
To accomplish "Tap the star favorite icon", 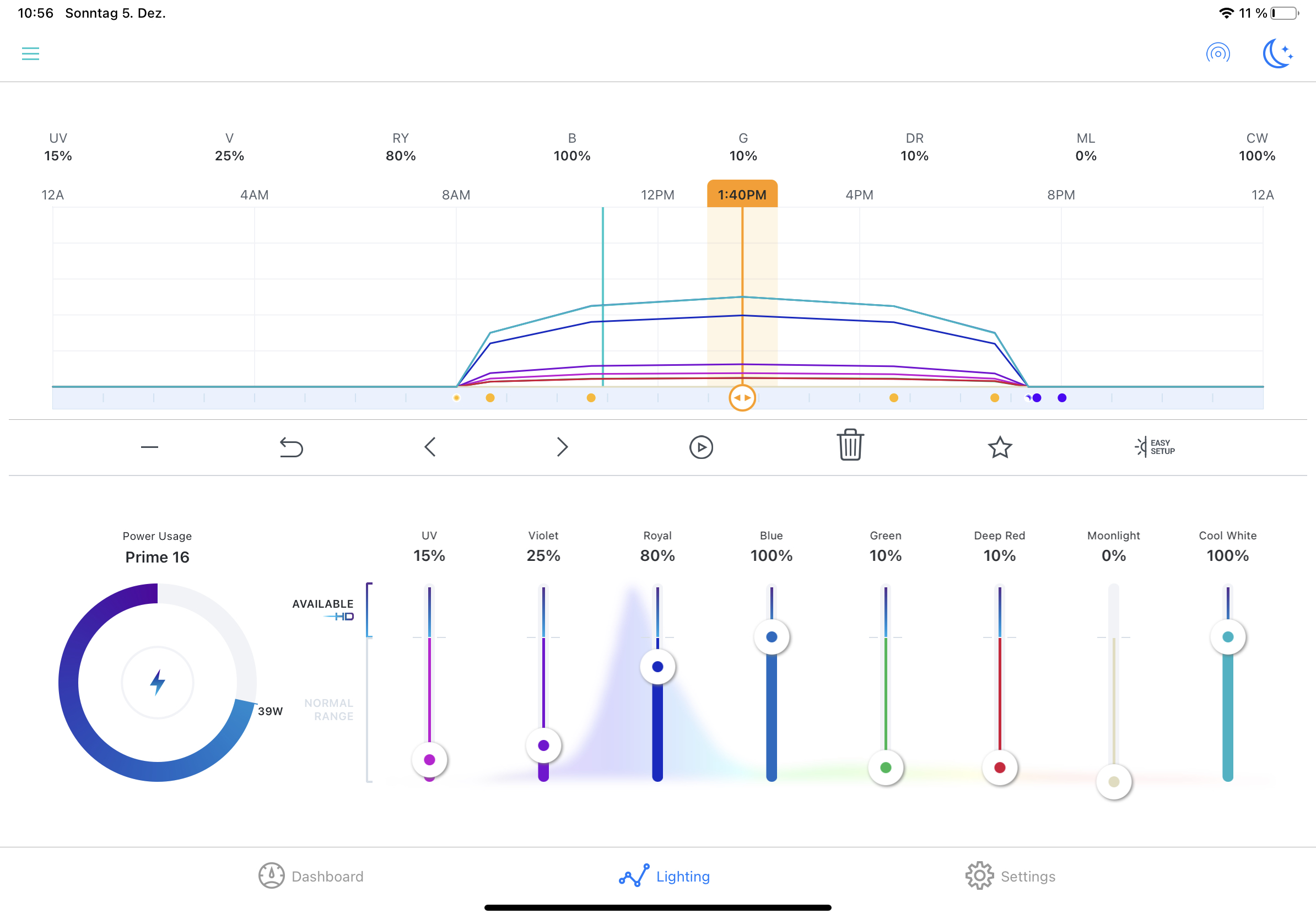I will pos(1000,447).
